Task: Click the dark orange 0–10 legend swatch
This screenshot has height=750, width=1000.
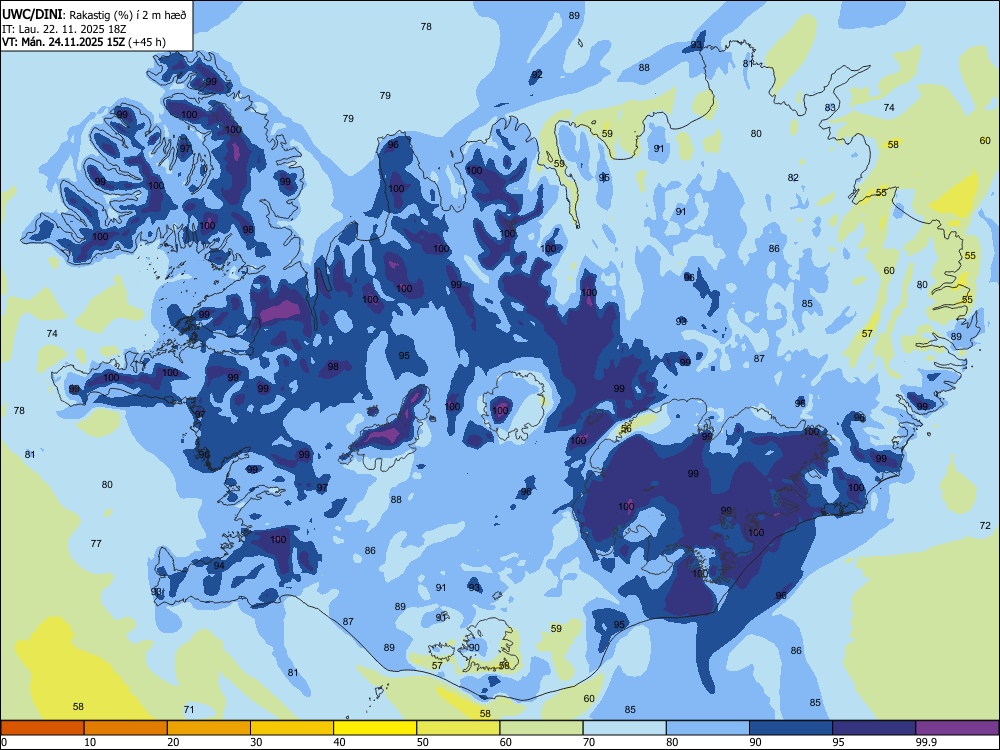Action: 42,728
